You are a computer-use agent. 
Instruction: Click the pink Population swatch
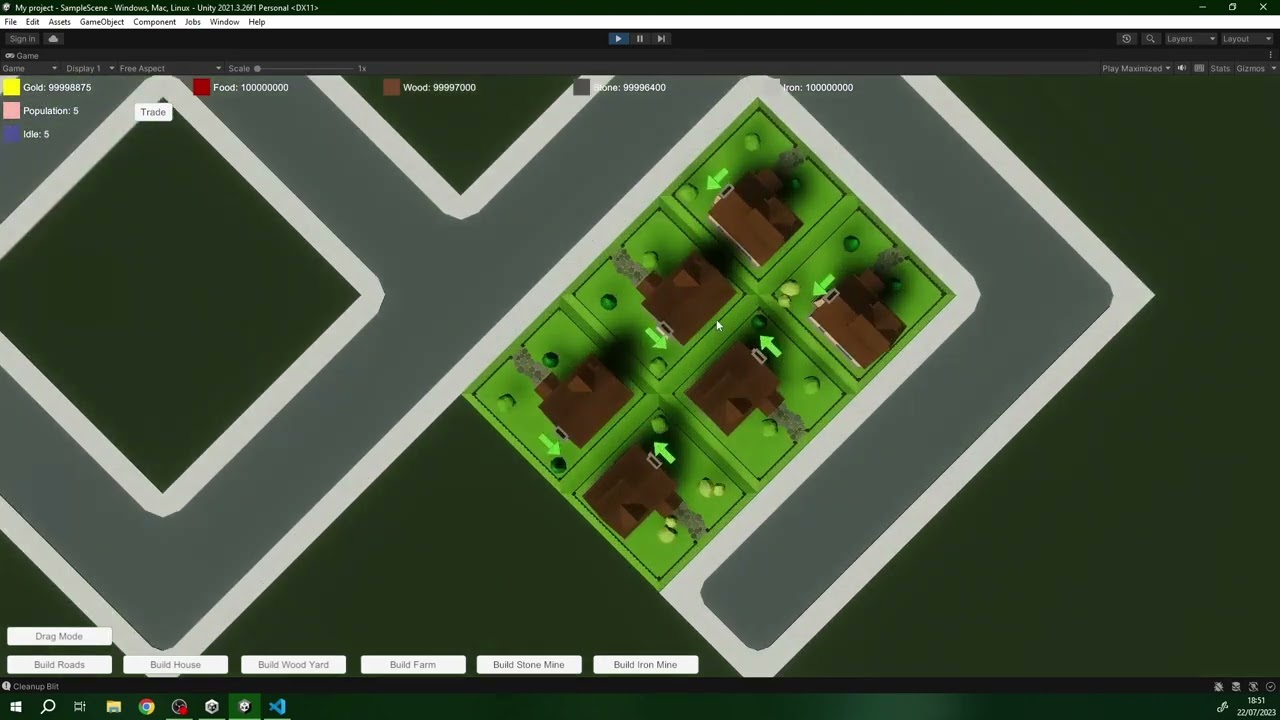11,110
